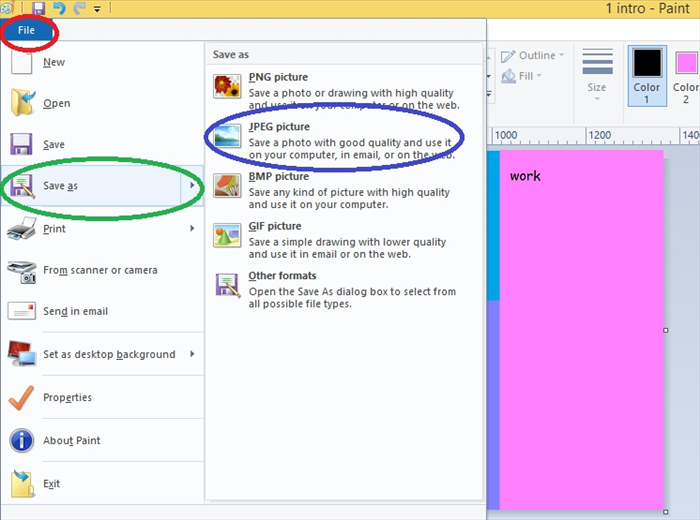Choose From scanner or camera
Viewport: 700px width, 520px height.
coord(102,270)
